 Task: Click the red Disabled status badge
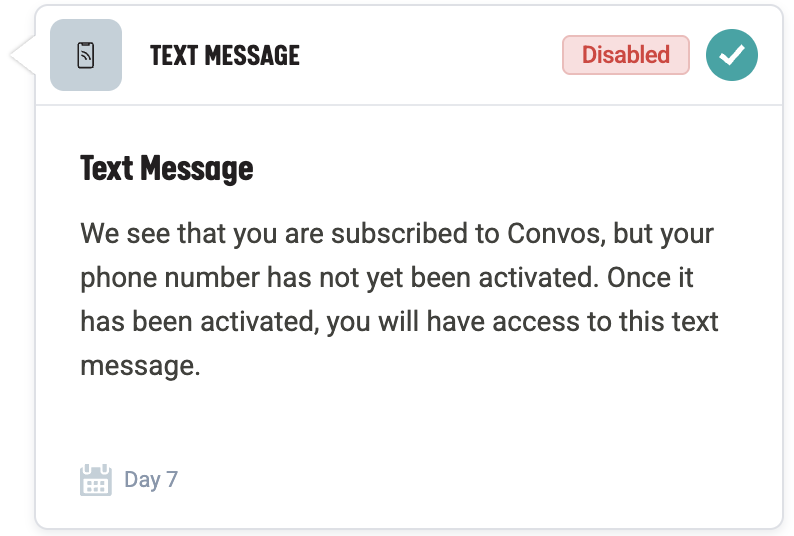click(x=625, y=55)
